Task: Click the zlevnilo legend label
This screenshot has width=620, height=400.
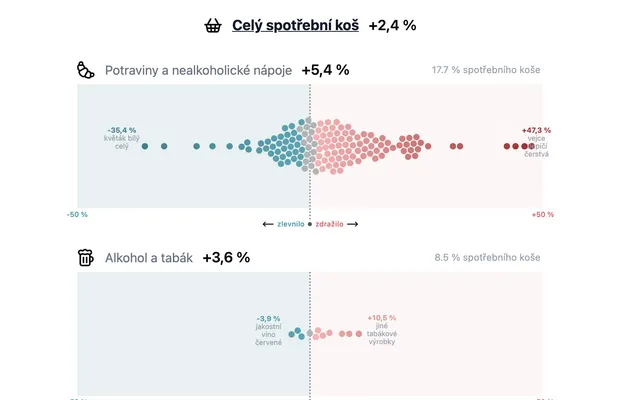Action: (291, 224)
